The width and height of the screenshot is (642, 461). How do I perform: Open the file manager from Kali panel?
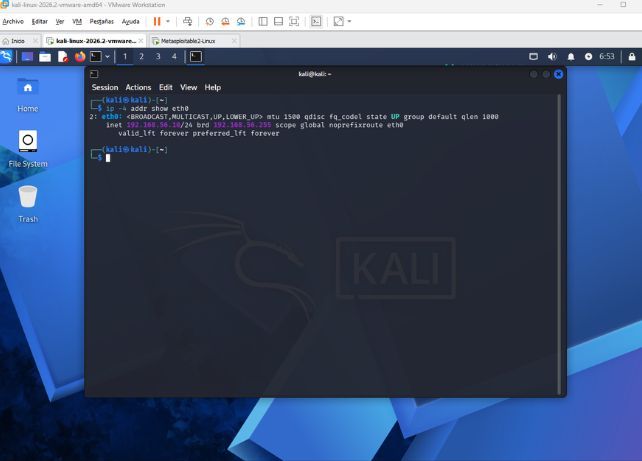tap(45, 56)
